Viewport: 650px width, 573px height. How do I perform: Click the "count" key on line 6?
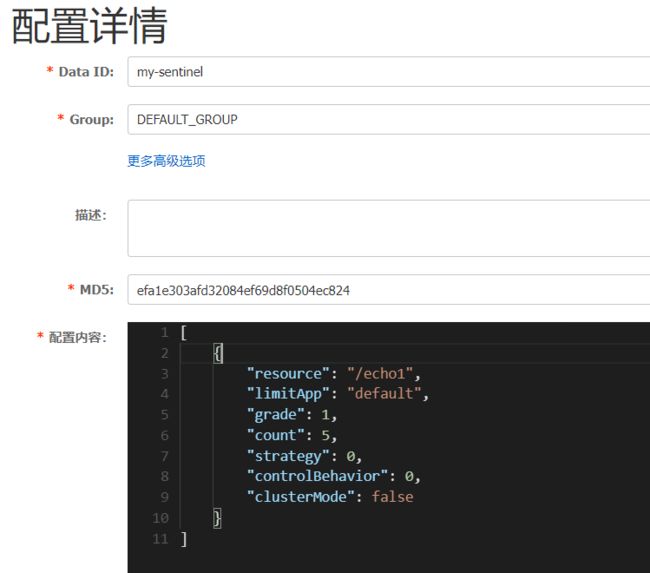276,435
